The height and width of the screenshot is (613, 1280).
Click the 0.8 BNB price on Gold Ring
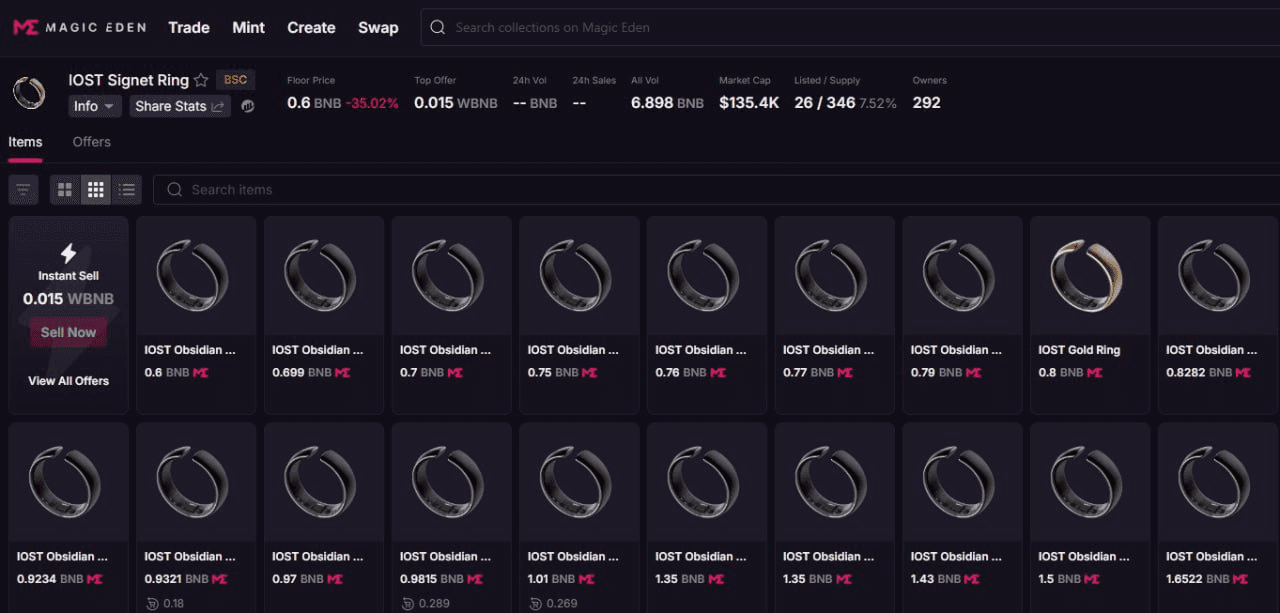(x=1061, y=372)
